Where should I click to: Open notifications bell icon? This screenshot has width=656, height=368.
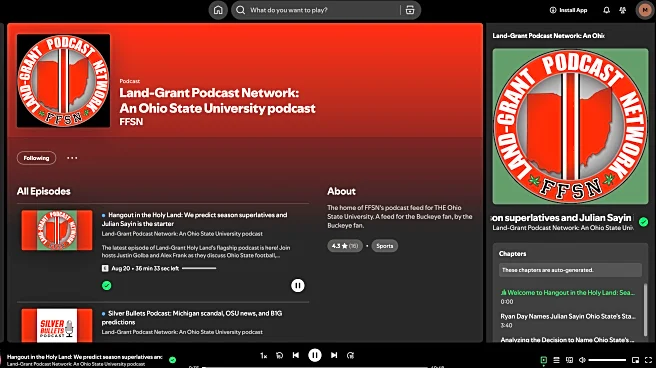pyautogui.click(x=606, y=10)
